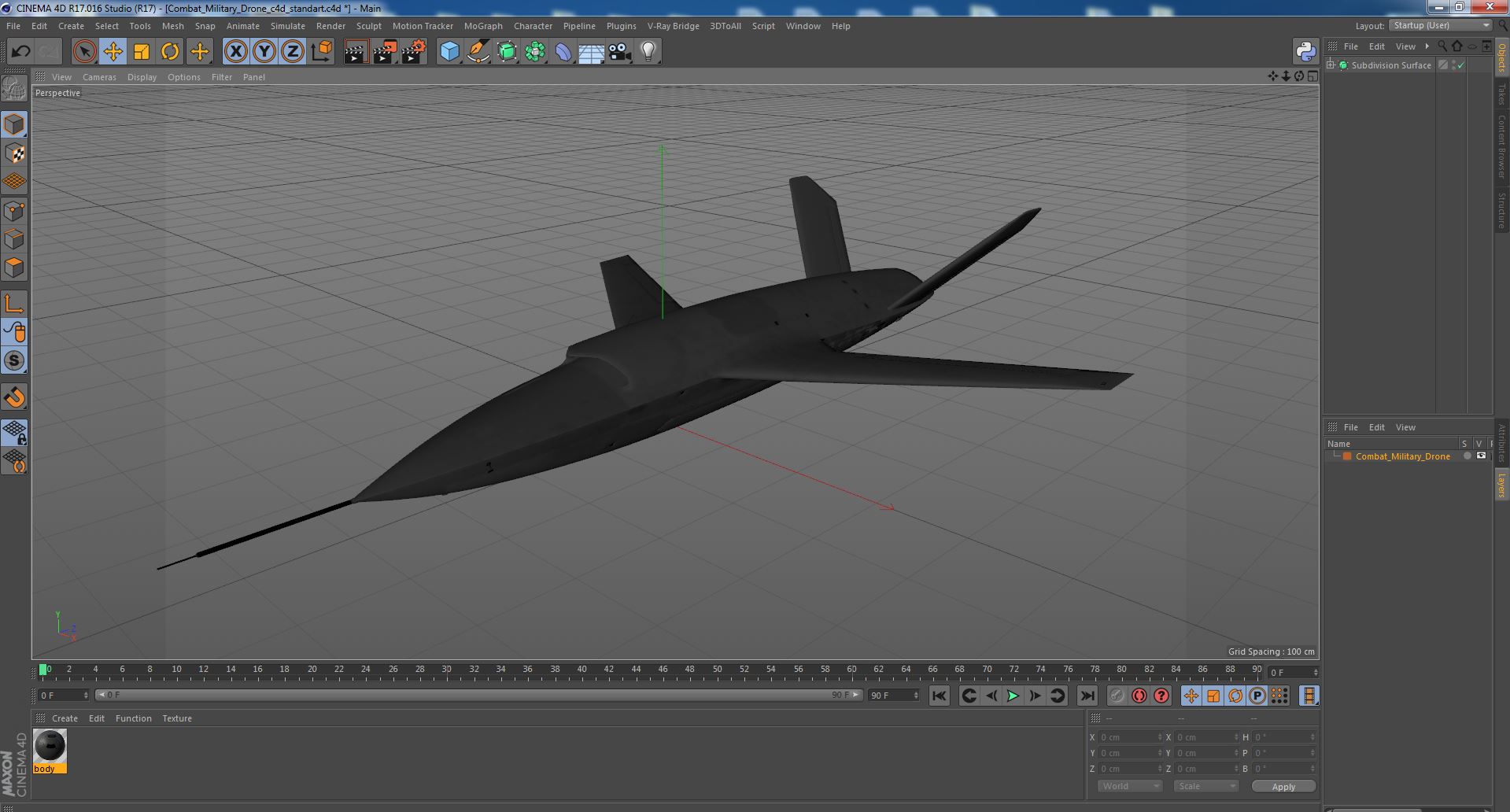
Task: Add Subdivision Surface generator icon
Action: click(x=507, y=52)
